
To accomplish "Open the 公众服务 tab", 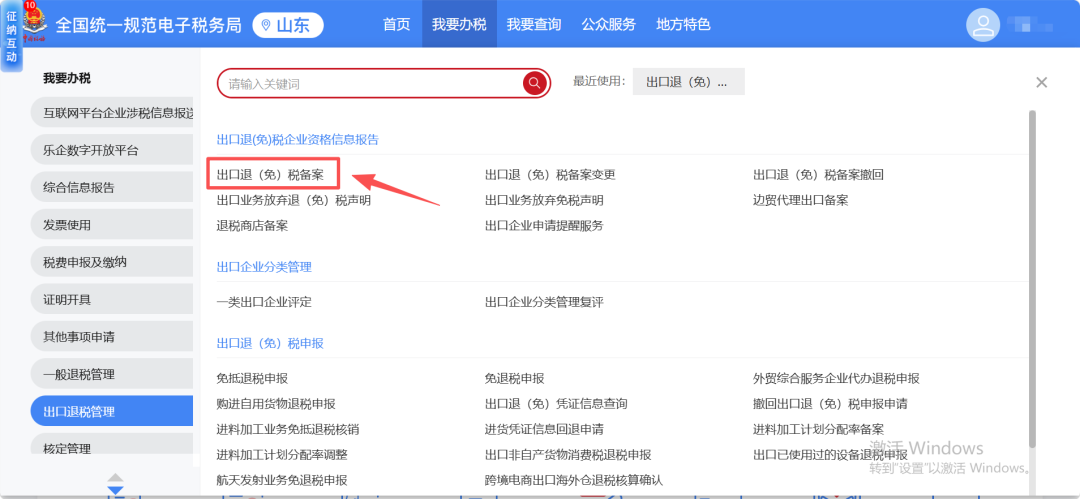I will tap(608, 24).
